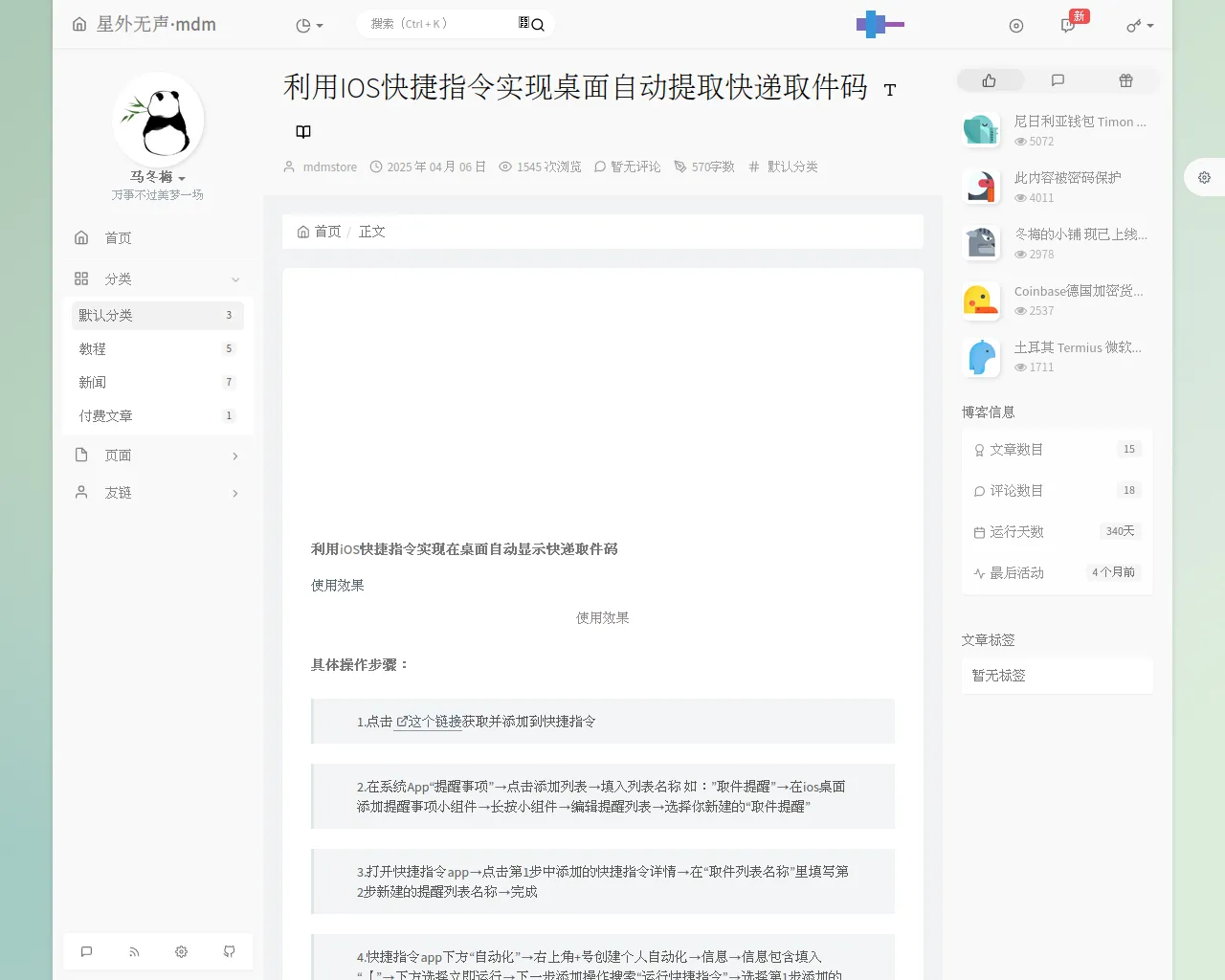Click the 博客信息 heading
The width and height of the screenshot is (1225, 980).
[988, 412]
